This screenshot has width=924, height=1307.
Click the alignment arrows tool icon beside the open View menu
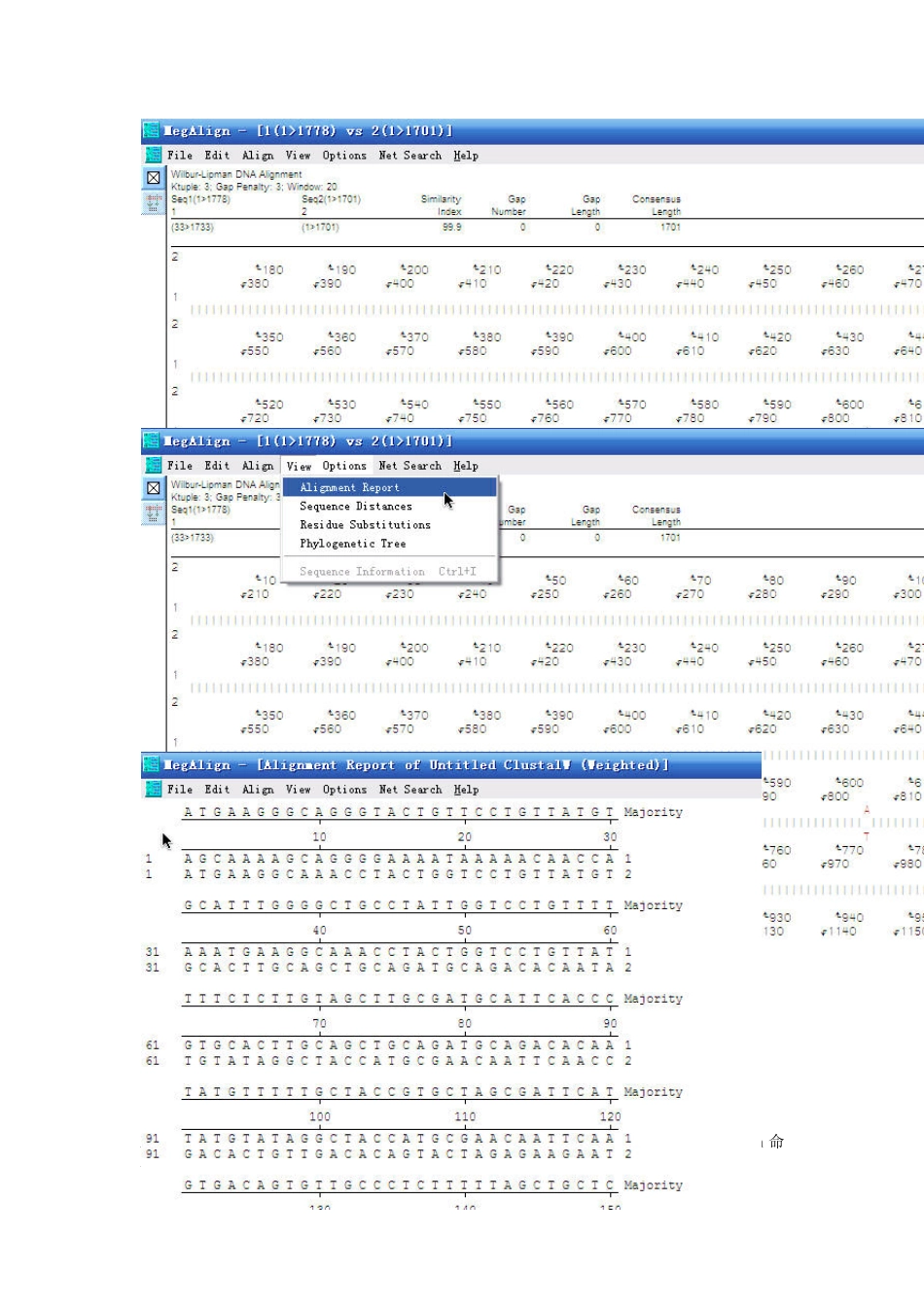click(153, 512)
